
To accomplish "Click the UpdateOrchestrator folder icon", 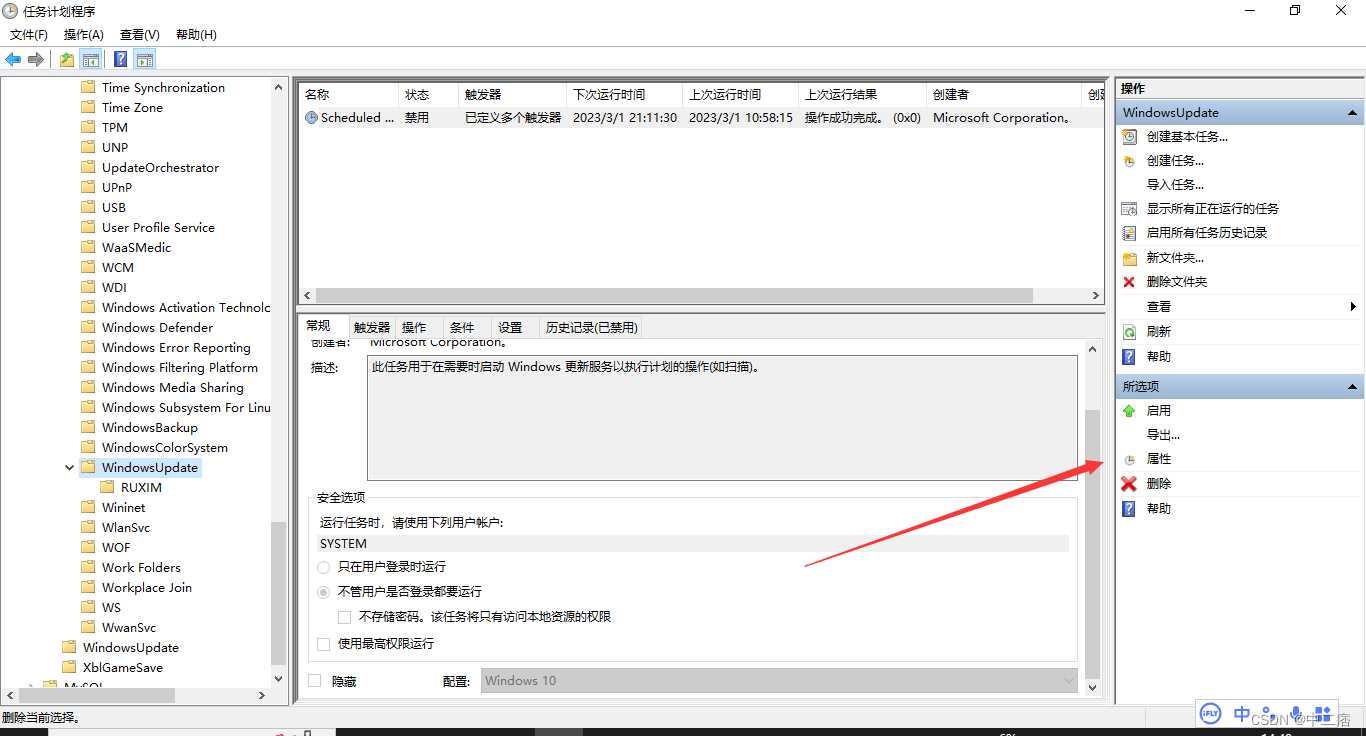I will [x=88, y=168].
